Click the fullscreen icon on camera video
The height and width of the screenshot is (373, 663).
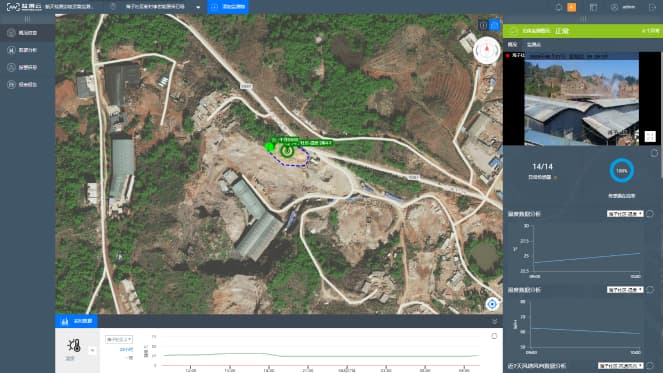649,136
